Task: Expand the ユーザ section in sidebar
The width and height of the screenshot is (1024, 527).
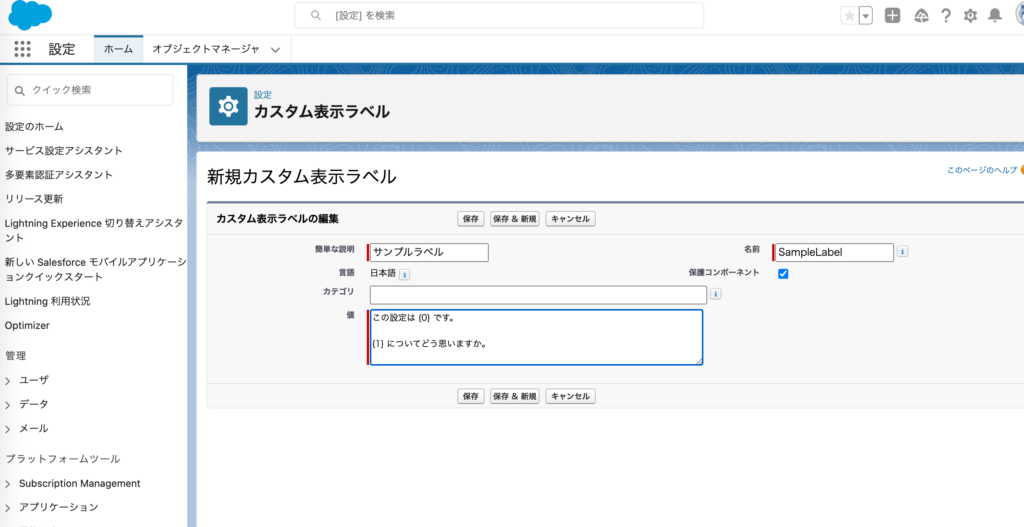Action: (9, 380)
